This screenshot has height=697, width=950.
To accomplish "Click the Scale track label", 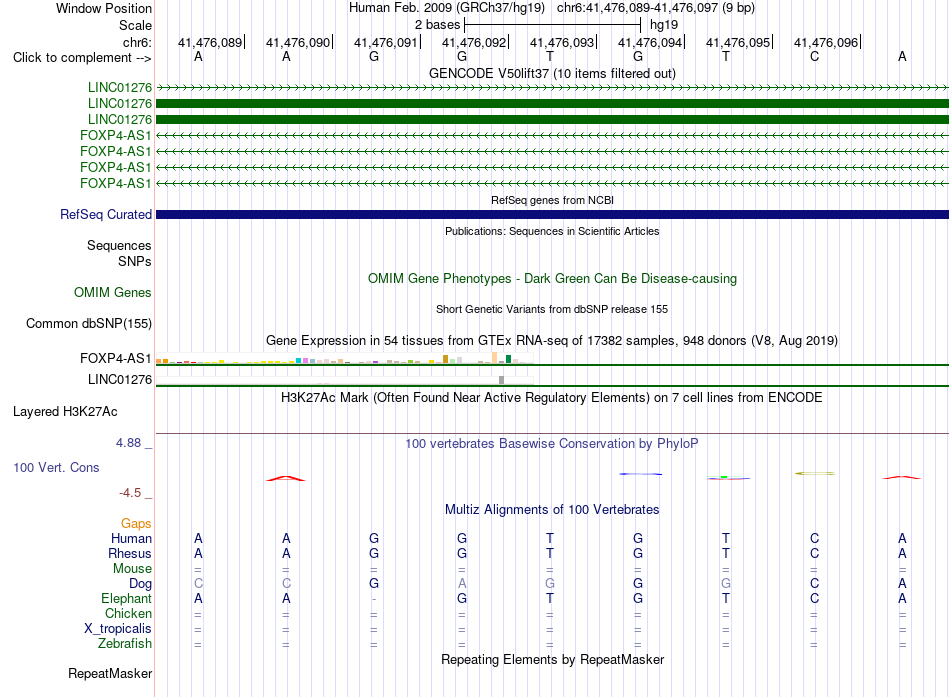I will (135, 25).
